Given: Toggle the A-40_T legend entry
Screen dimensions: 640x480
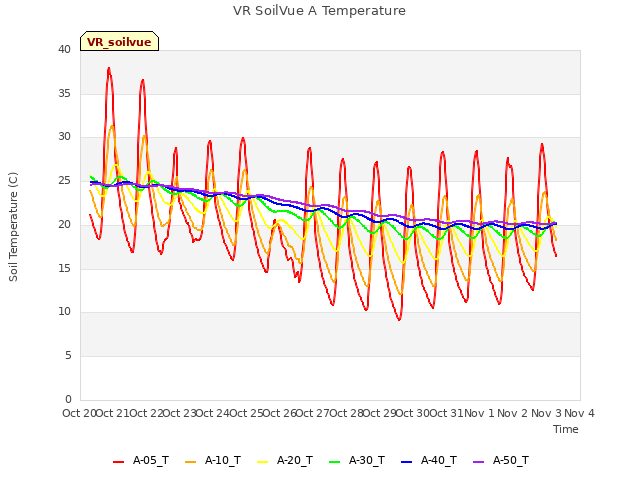Looking at the screenshot, I should click(x=429, y=460).
